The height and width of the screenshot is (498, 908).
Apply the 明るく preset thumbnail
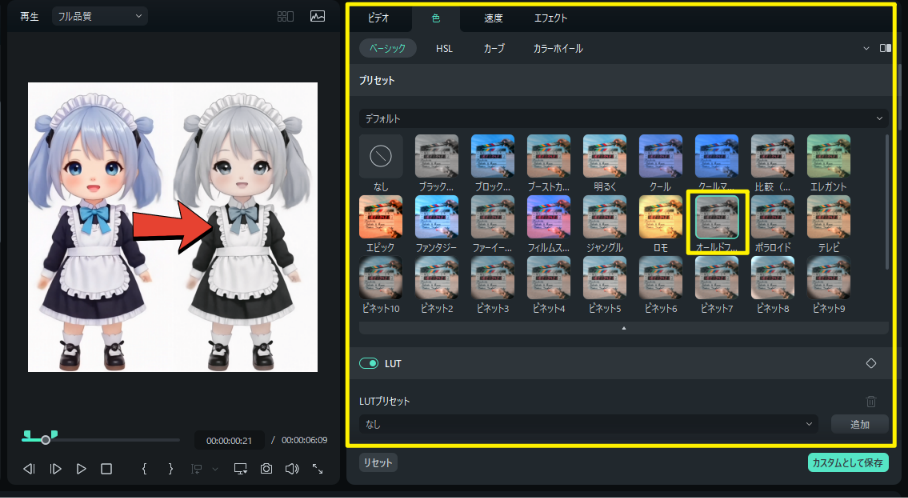pos(605,156)
